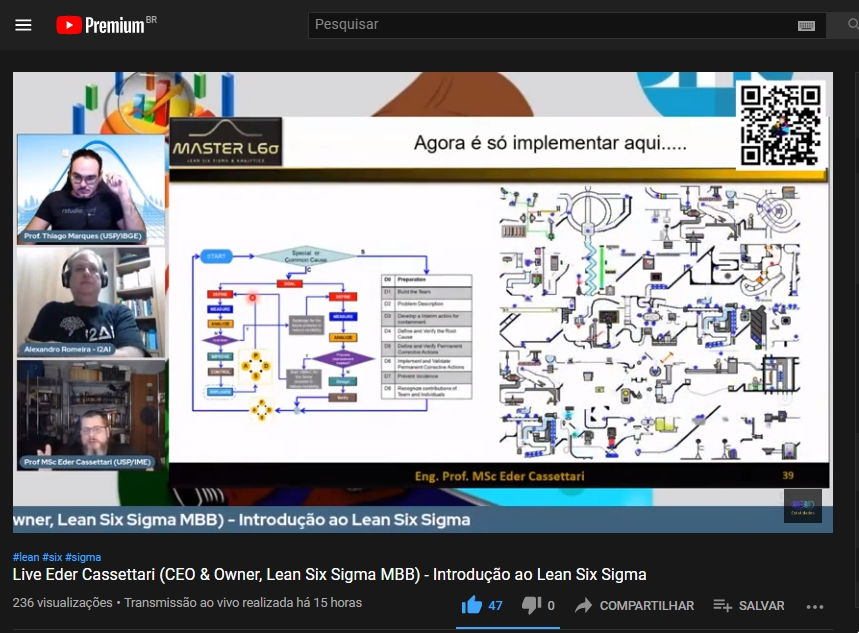
Task: Click the 236 visualizações text
Action: [62, 603]
